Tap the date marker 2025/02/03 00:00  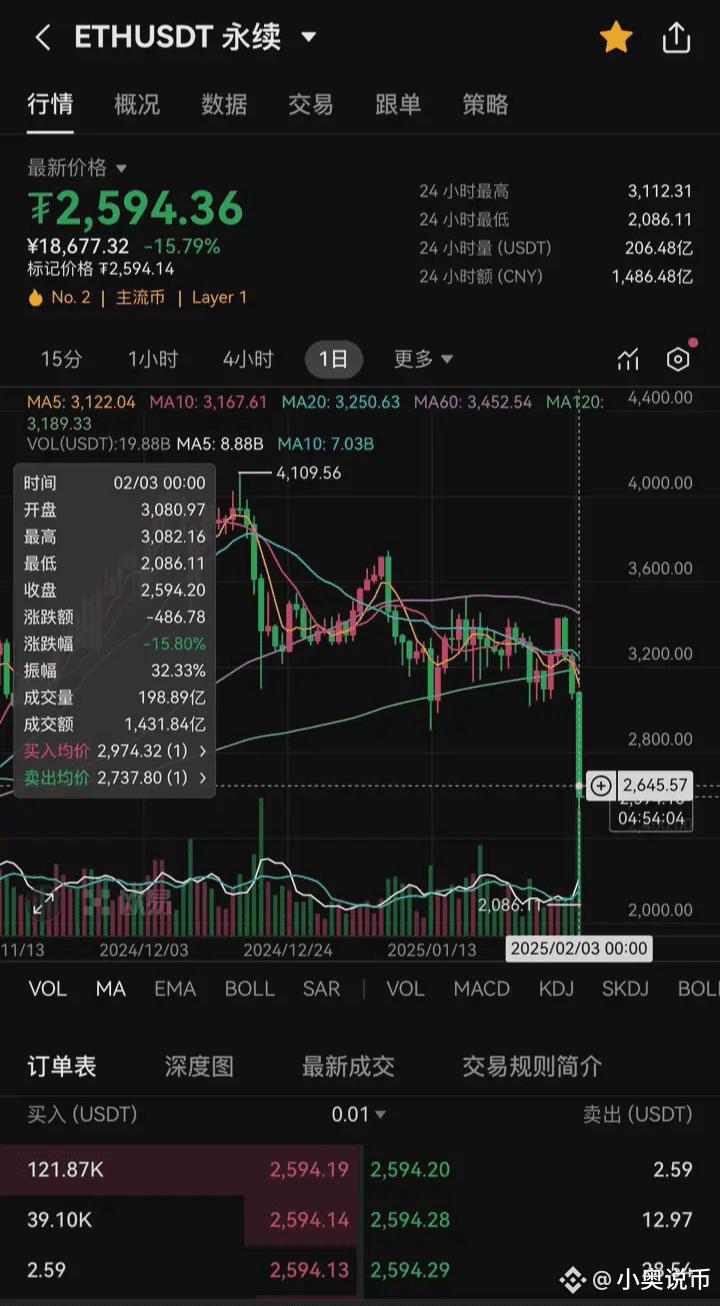click(x=579, y=948)
